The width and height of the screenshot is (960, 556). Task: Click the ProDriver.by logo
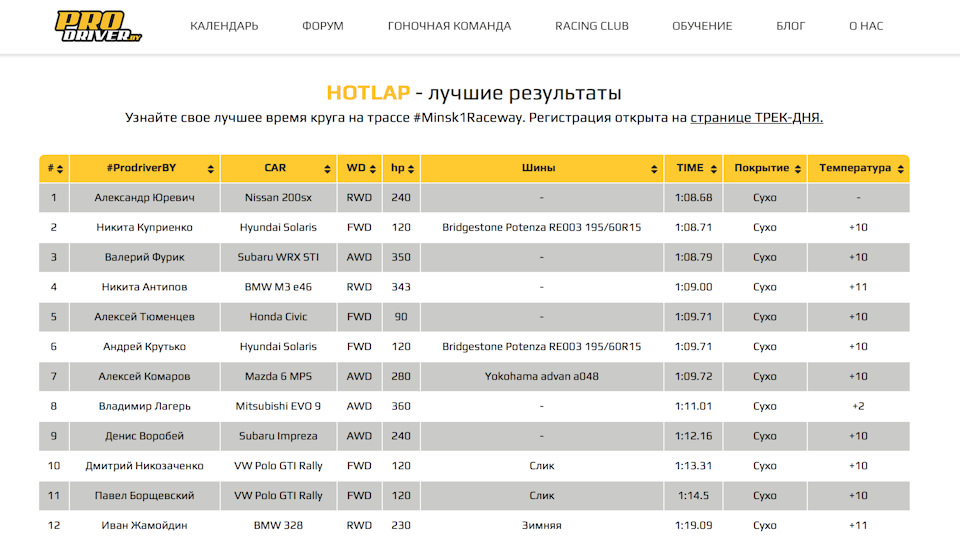(x=98, y=26)
